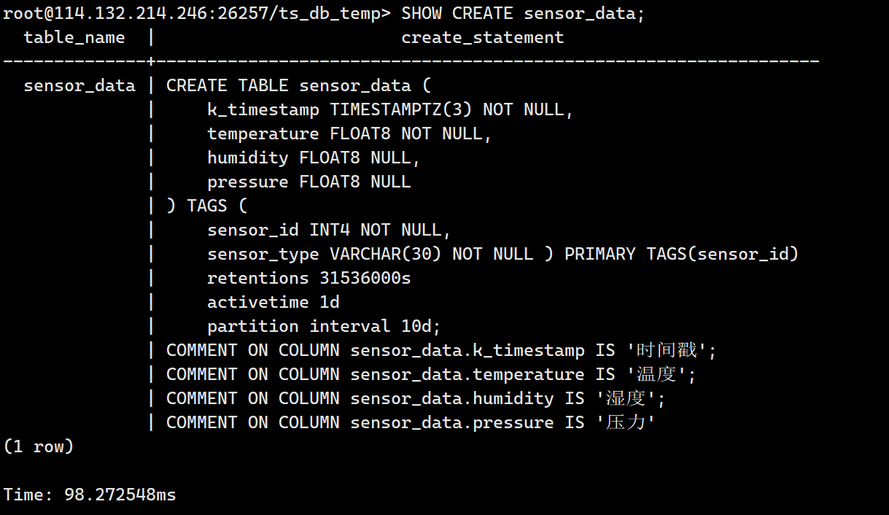The image size is (889, 515).
Task: Click the table_name column header
Action: [74, 37]
